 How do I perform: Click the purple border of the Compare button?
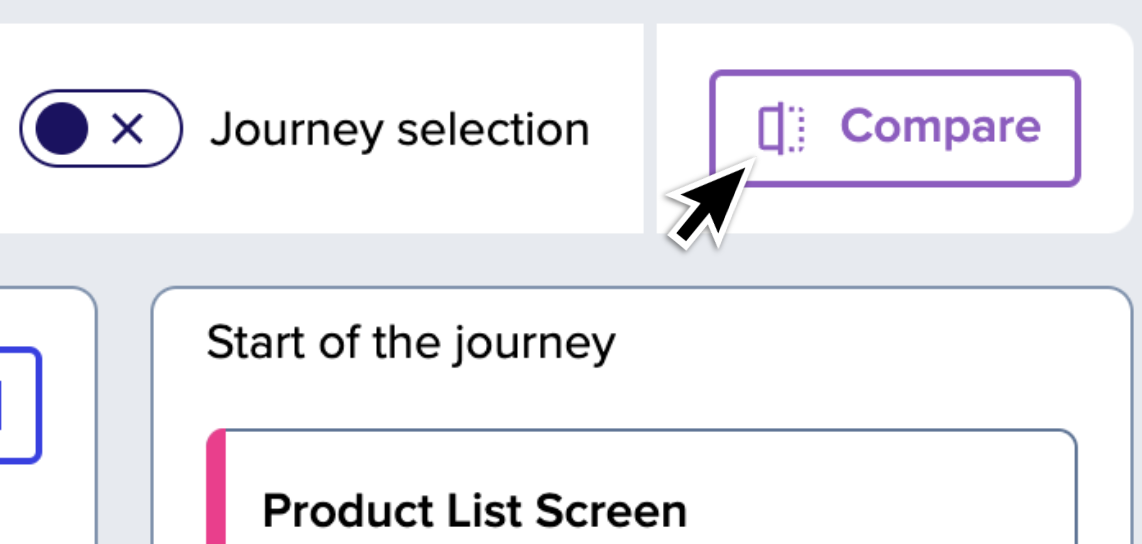[x=895, y=73]
